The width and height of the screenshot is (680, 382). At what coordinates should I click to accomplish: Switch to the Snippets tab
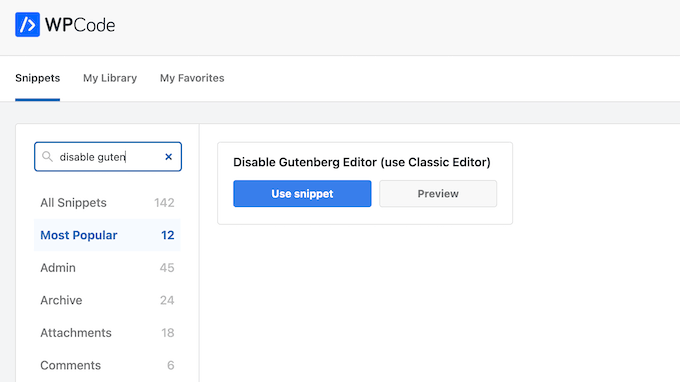[38, 78]
